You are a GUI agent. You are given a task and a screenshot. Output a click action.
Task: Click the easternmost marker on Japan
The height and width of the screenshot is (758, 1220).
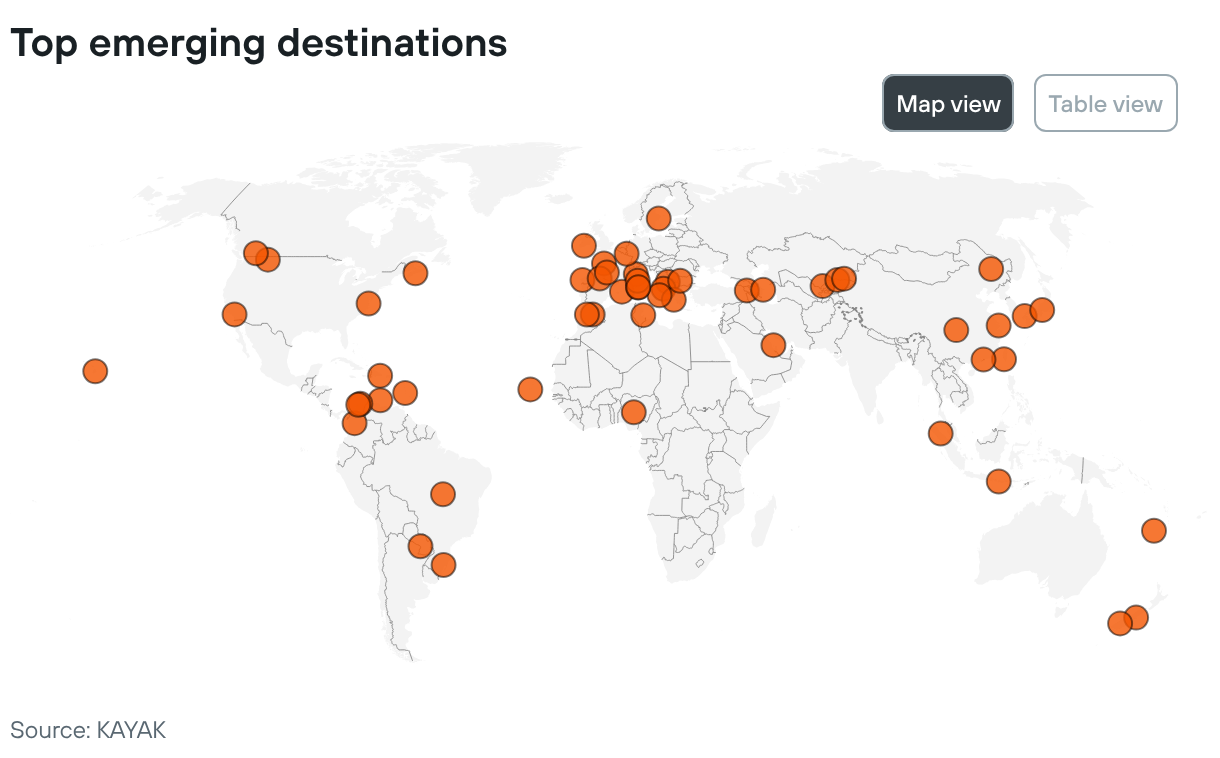pos(1042,310)
